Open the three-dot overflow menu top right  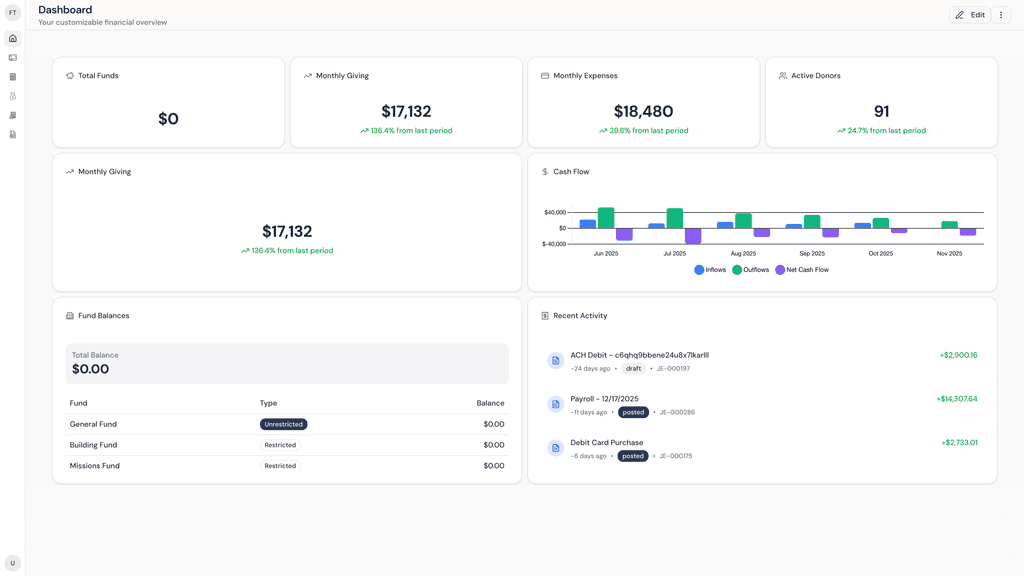click(1001, 14)
